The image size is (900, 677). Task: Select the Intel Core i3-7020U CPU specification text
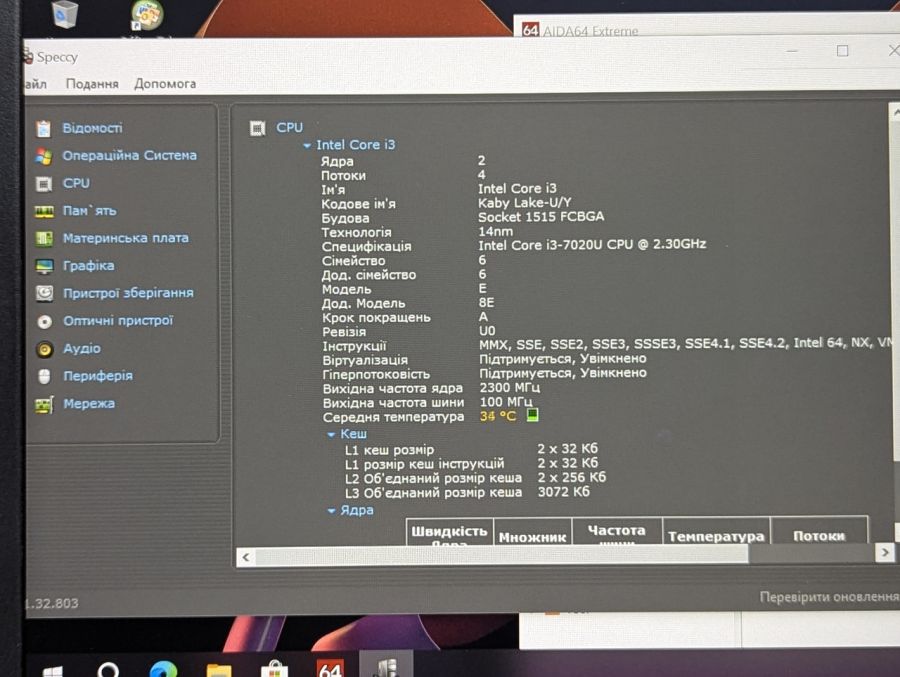point(592,245)
